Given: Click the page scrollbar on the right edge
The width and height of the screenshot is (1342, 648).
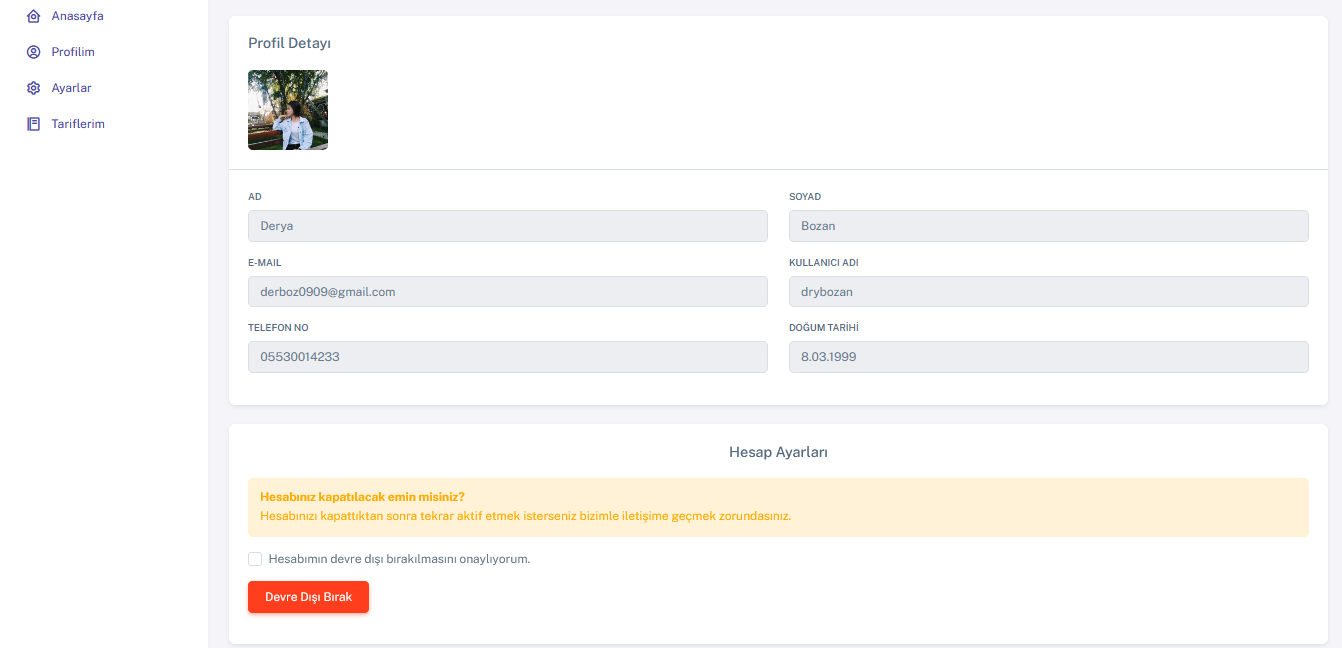Looking at the screenshot, I should point(1338,324).
